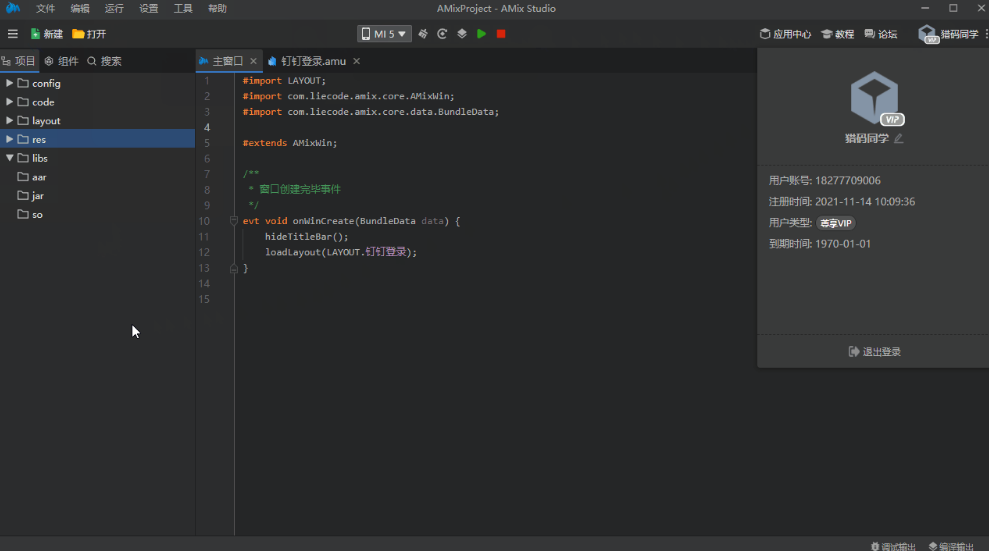This screenshot has height=551, width=989.
Task: Collapse the onWinCreate code fold marker
Action: click(x=233, y=221)
